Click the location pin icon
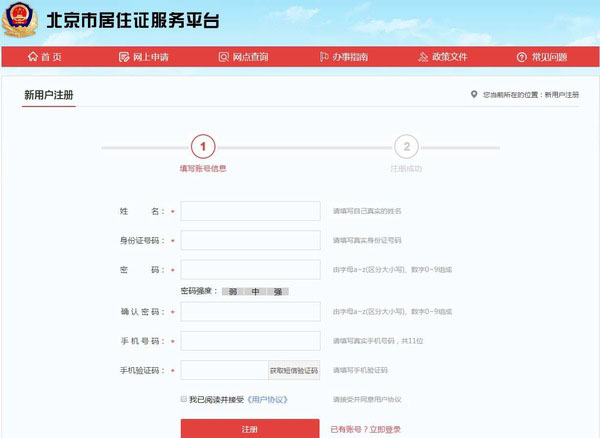This screenshot has height=438, width=600. click(473, 95)
